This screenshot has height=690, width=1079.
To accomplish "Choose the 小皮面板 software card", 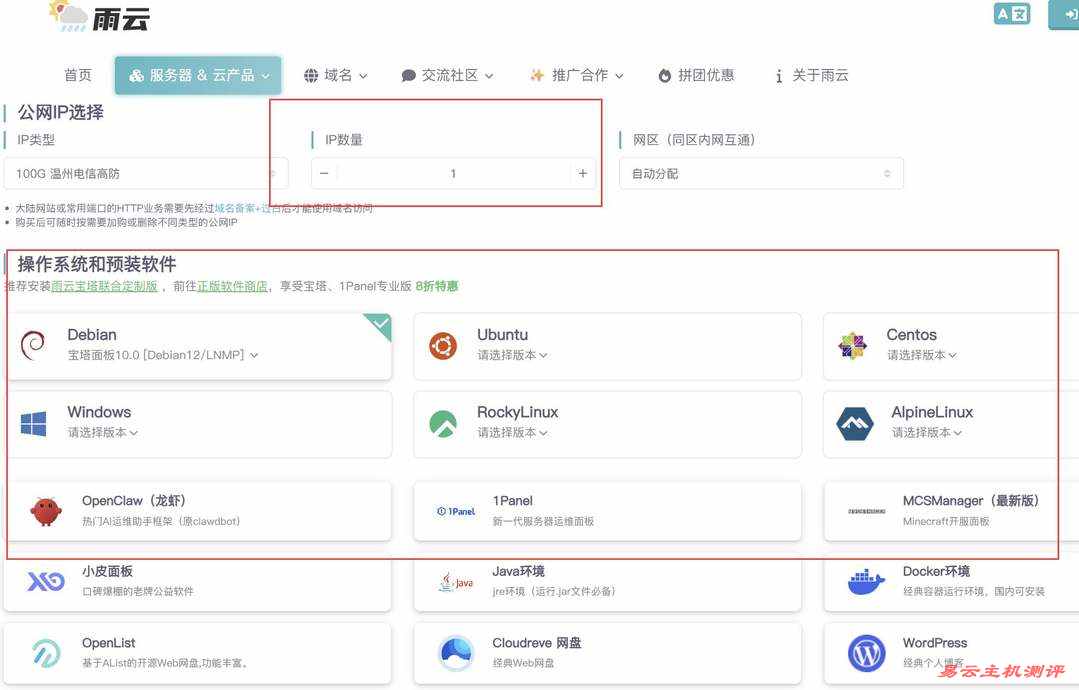I will [x=197, y=582].
